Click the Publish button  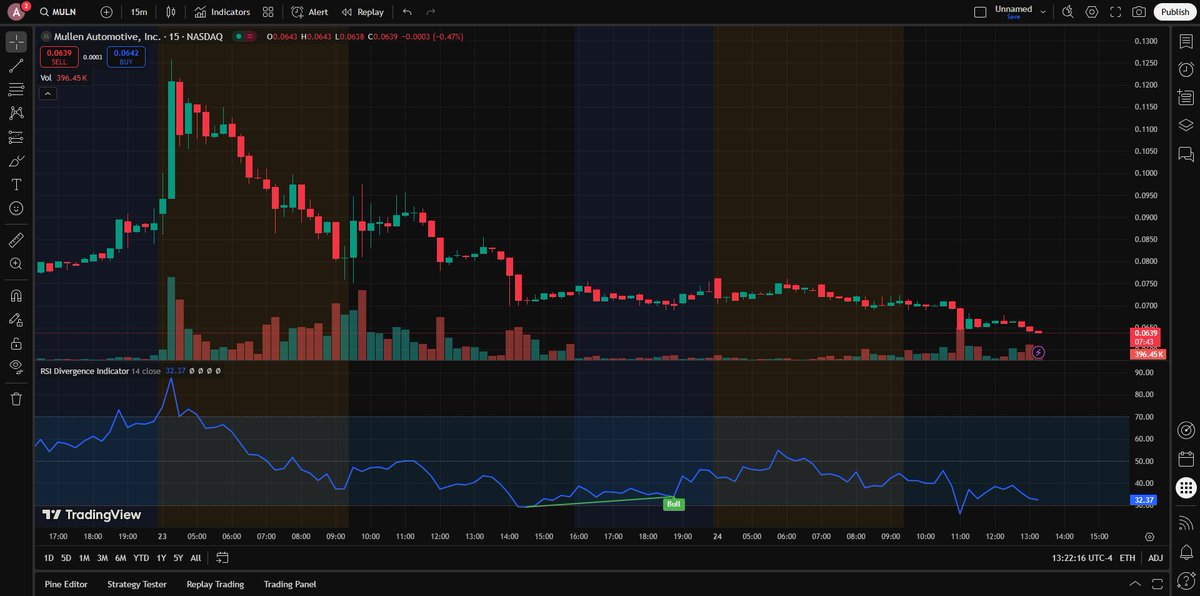pos(1175,12)
